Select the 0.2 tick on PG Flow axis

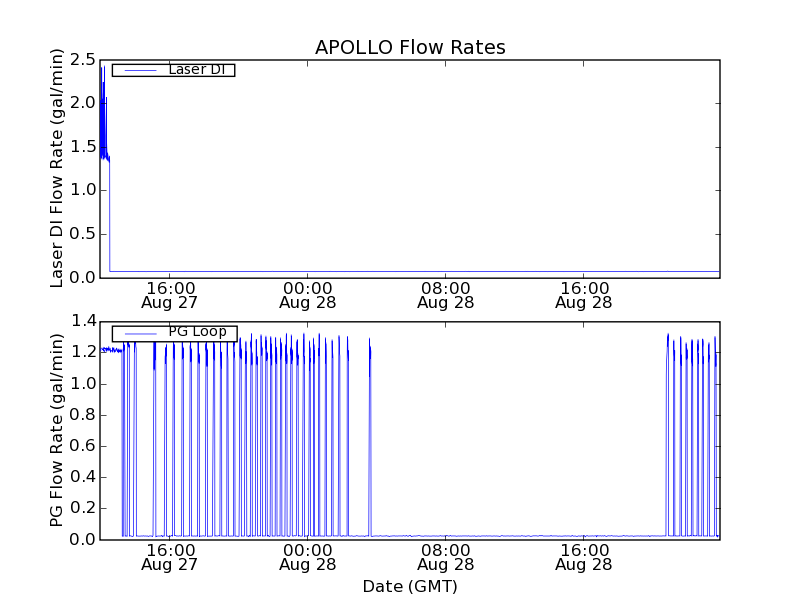coord(83,508)
